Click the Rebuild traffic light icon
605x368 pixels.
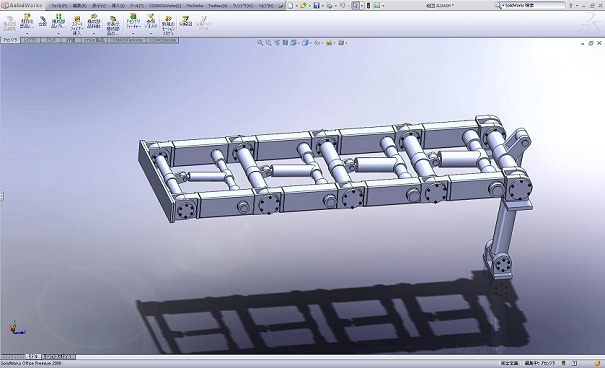pyautogui.click(x=368, y=5)
